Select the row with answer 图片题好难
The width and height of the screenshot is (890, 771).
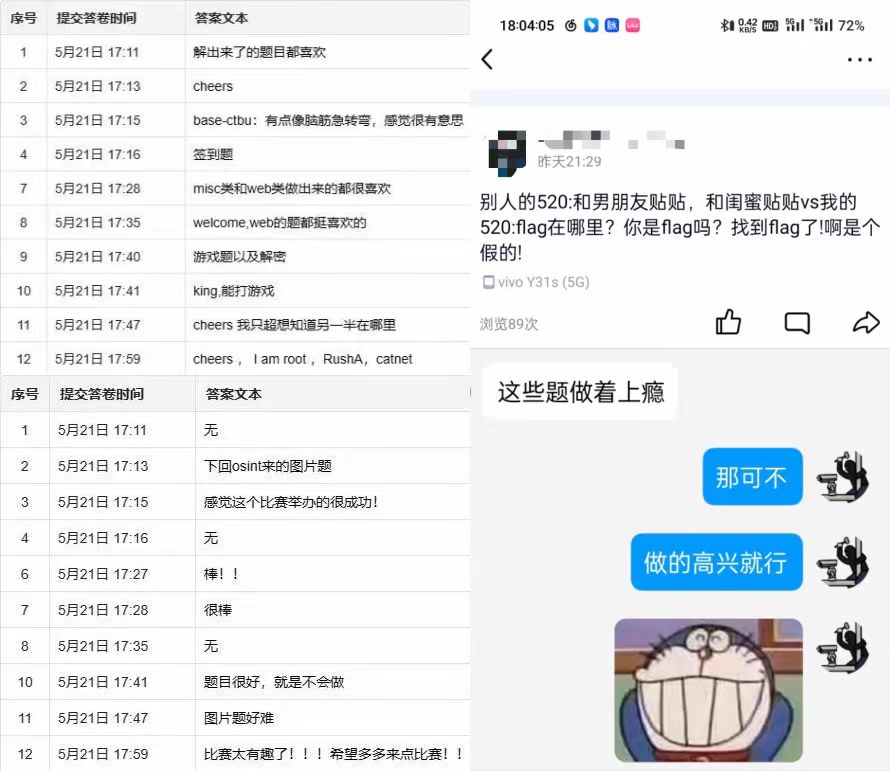point(233,718)
